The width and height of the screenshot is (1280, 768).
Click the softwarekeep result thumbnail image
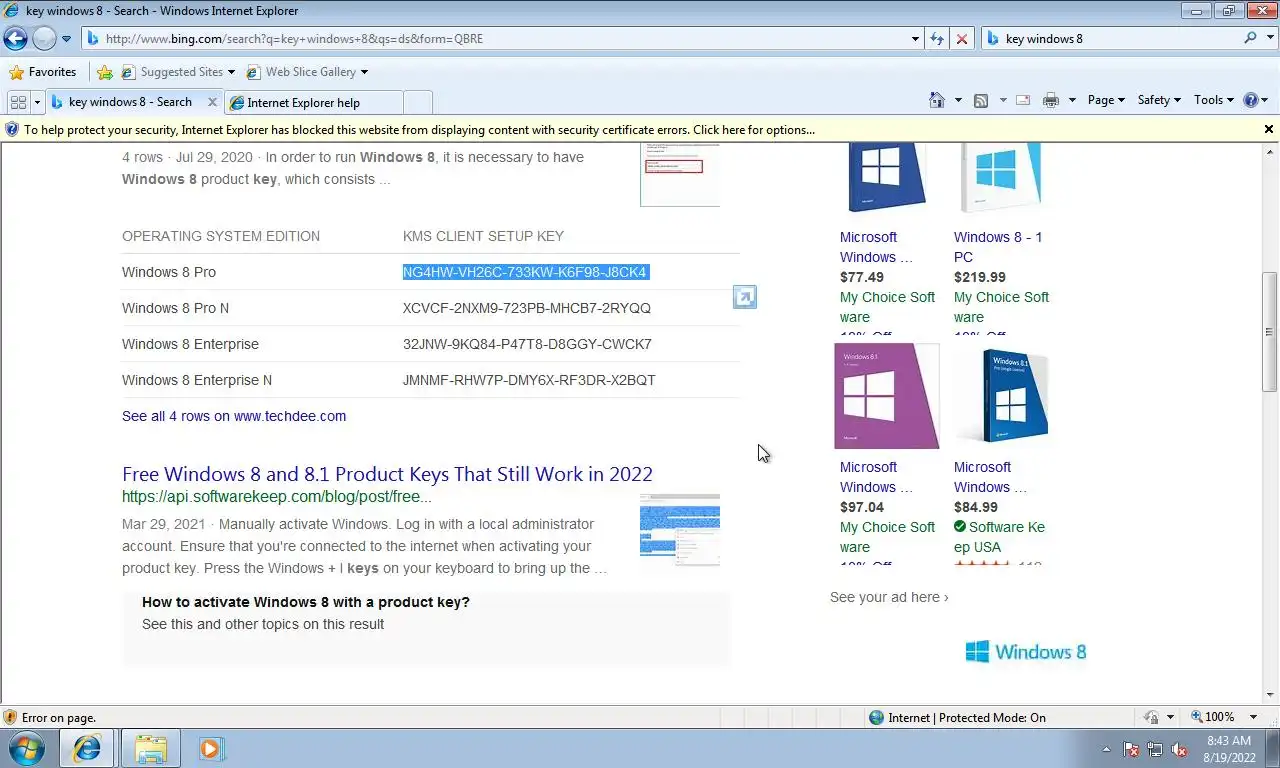coord(680,530)
